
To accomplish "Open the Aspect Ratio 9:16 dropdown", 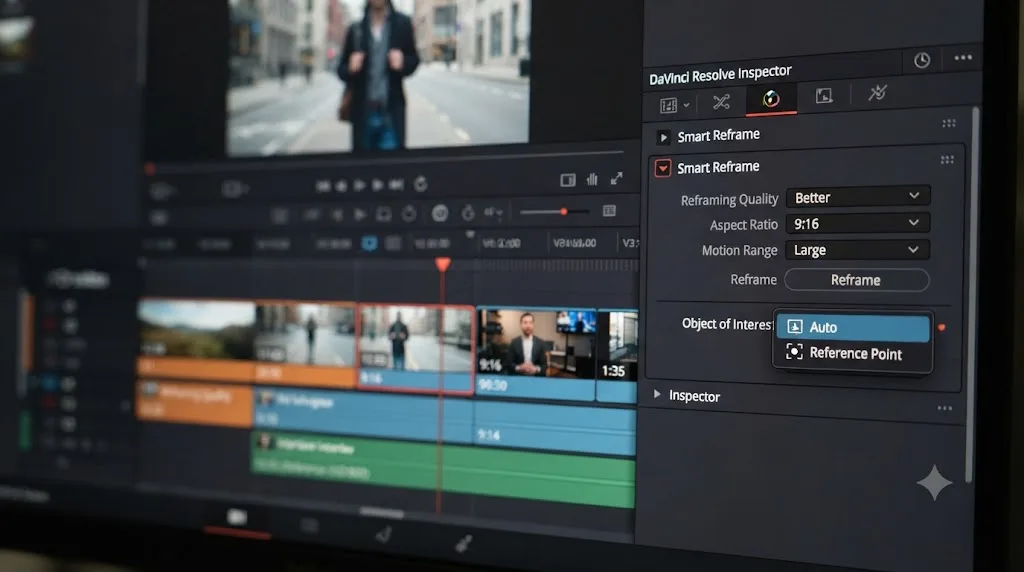I will point(857,223).
